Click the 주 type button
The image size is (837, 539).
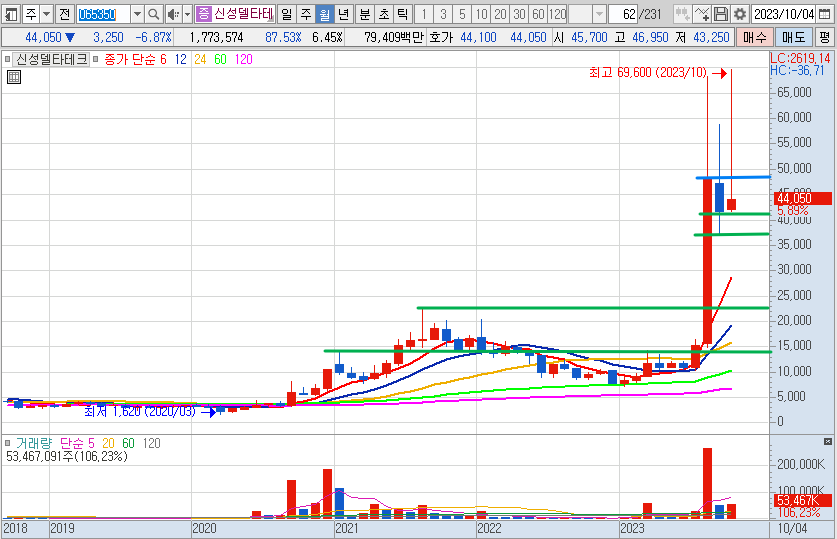[31, 14]
